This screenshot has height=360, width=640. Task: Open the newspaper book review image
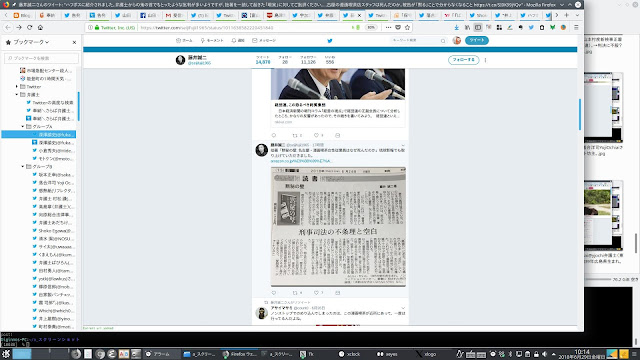pyautogui.click(x=338, y=227)
